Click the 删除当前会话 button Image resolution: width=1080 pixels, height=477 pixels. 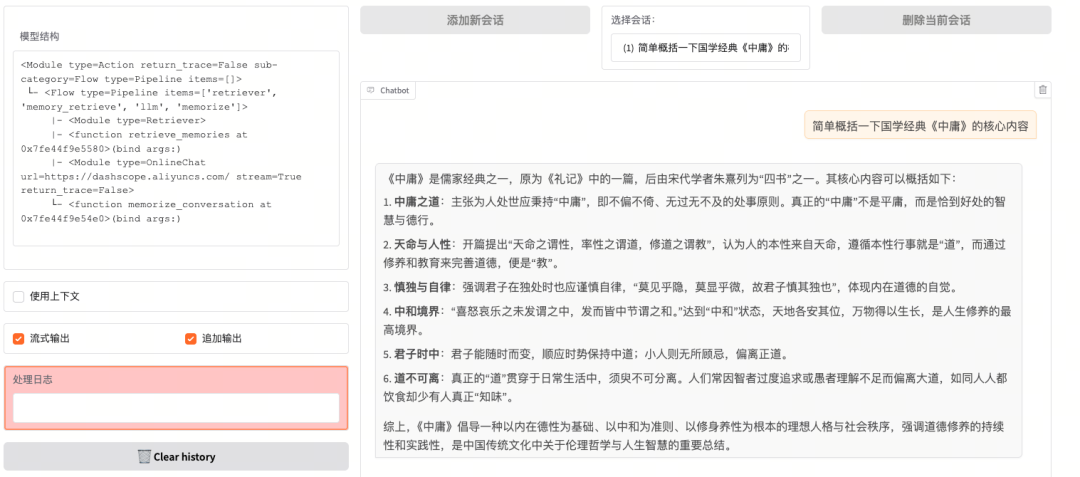click(936, 20)
